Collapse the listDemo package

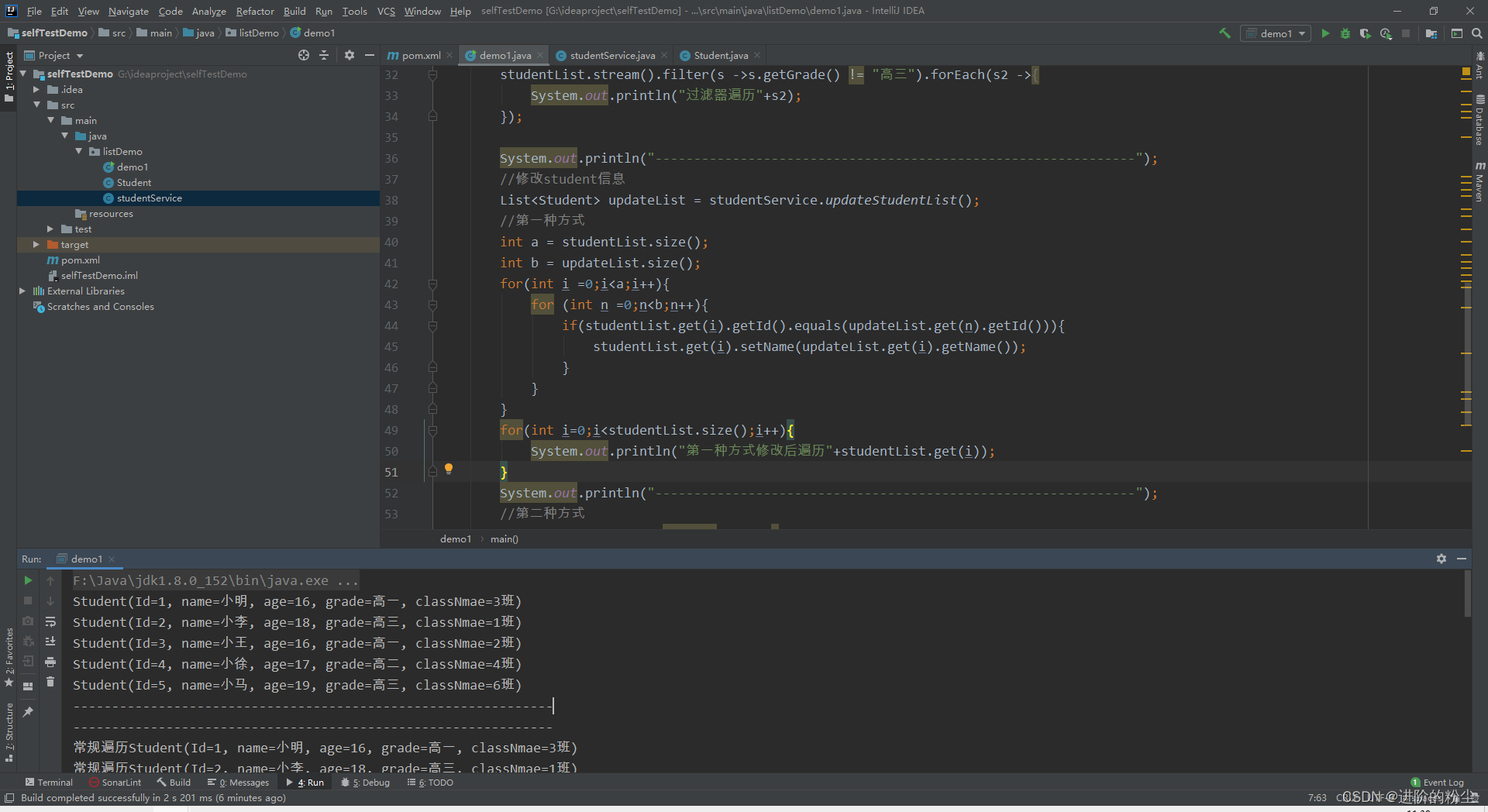pyautogui.click(x=79, y=151)
